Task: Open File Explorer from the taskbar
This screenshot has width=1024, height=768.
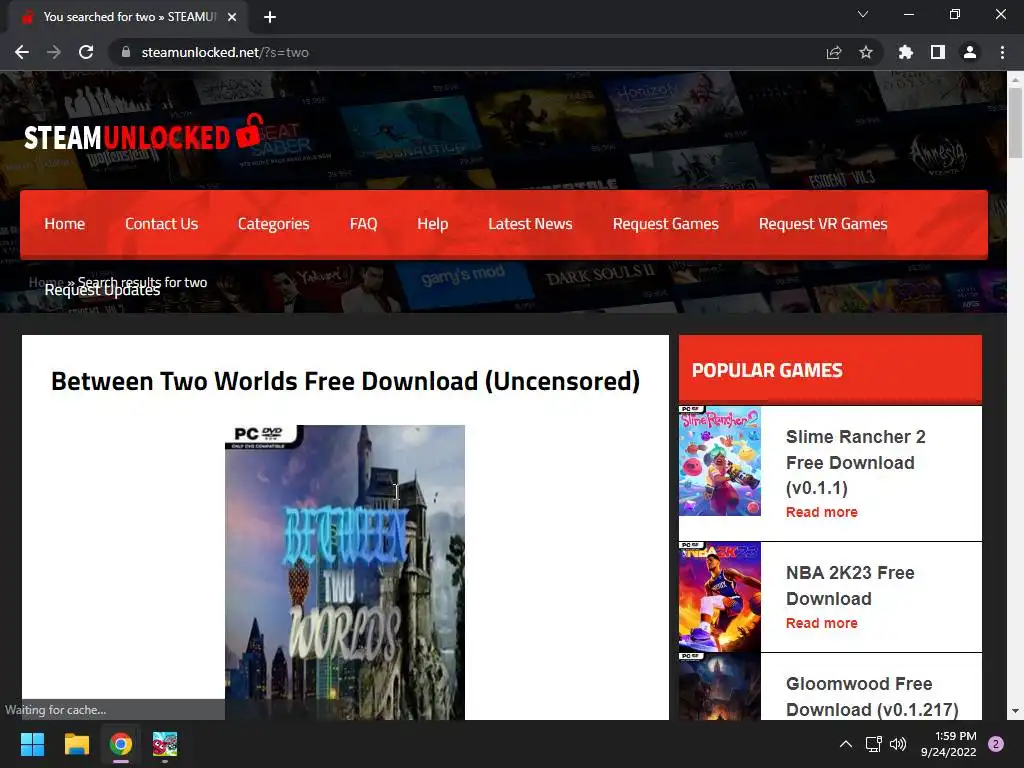Action: coord(76,744)
